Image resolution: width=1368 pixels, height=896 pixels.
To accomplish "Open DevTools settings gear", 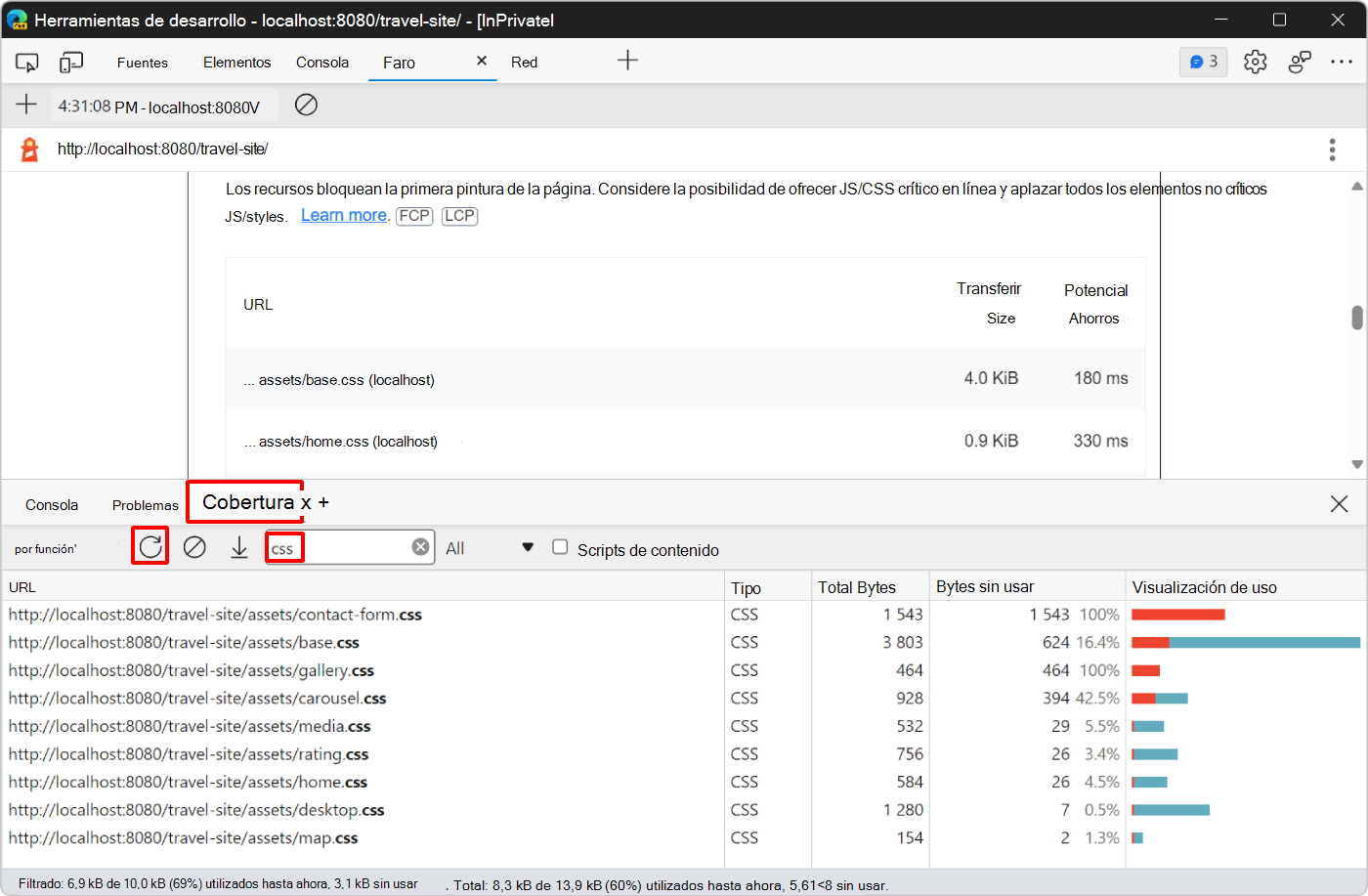I will pyautogui.click(x=1256, y=62).
